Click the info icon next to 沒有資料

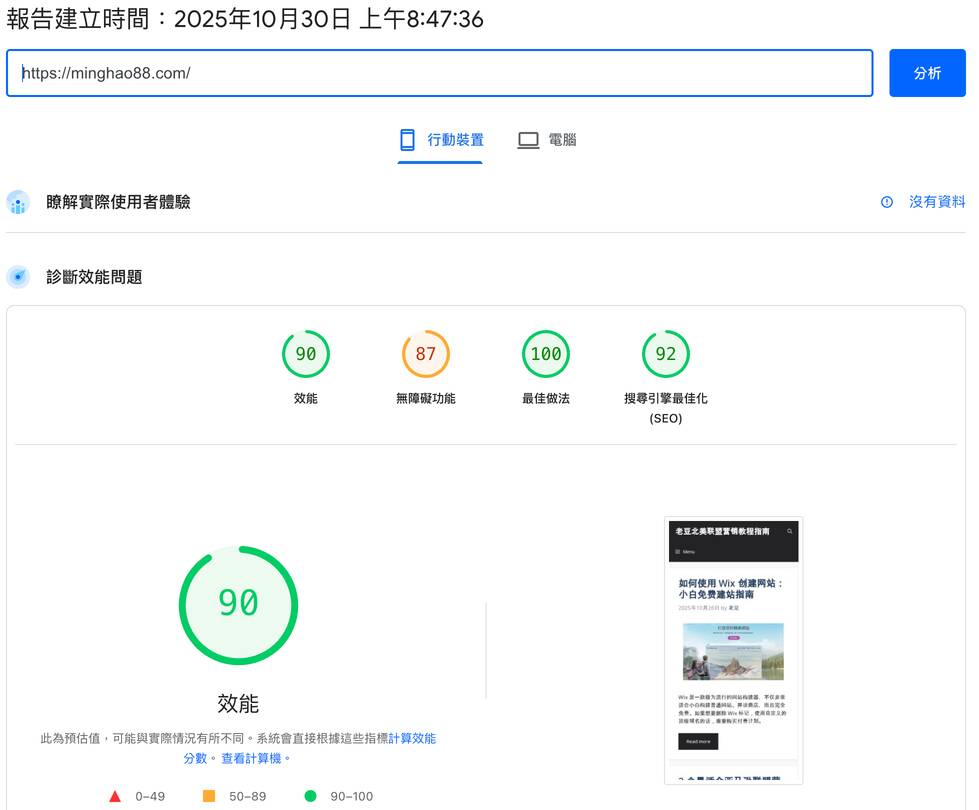tap(886, 201)
